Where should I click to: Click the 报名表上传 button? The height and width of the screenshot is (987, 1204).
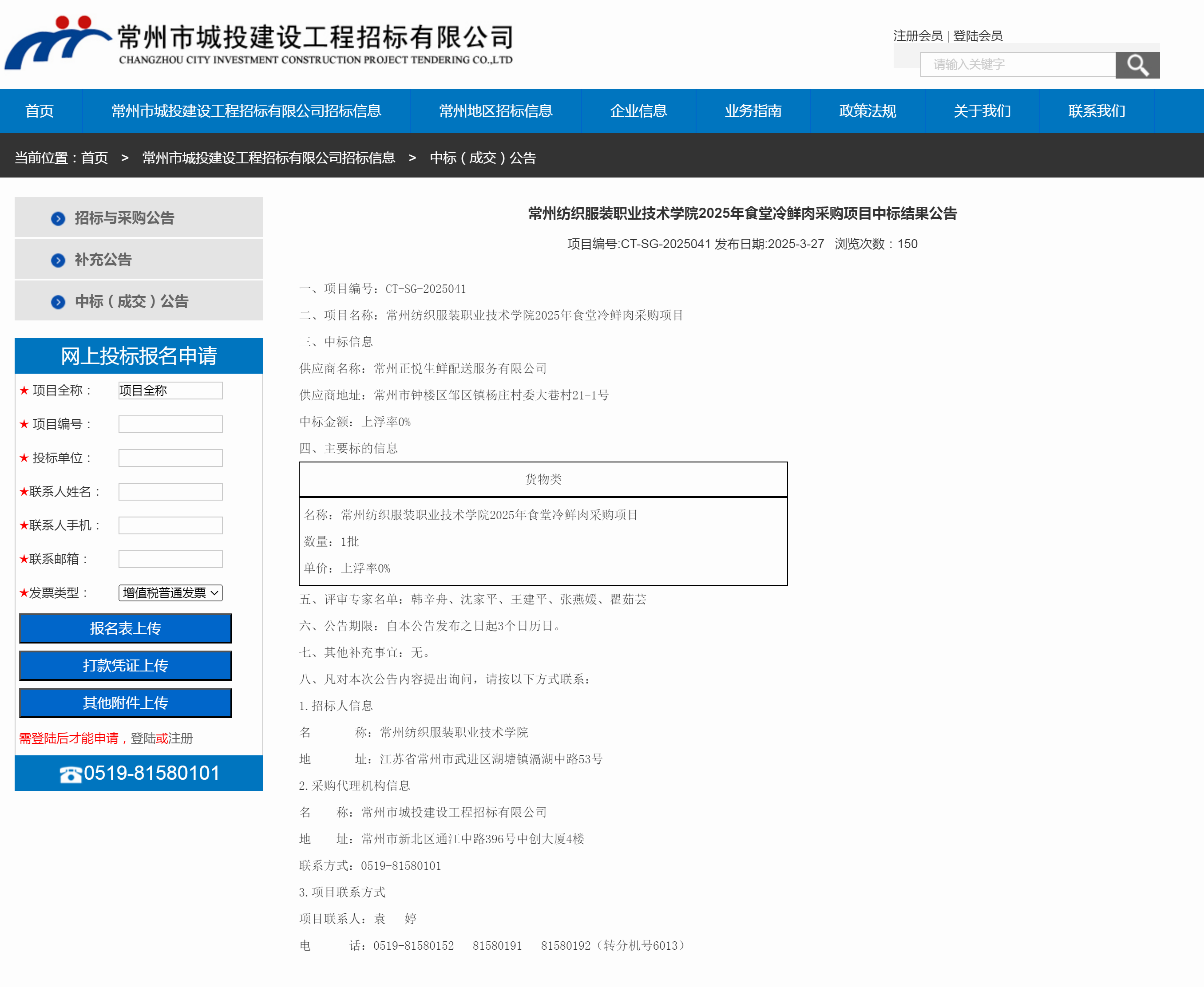125,628
